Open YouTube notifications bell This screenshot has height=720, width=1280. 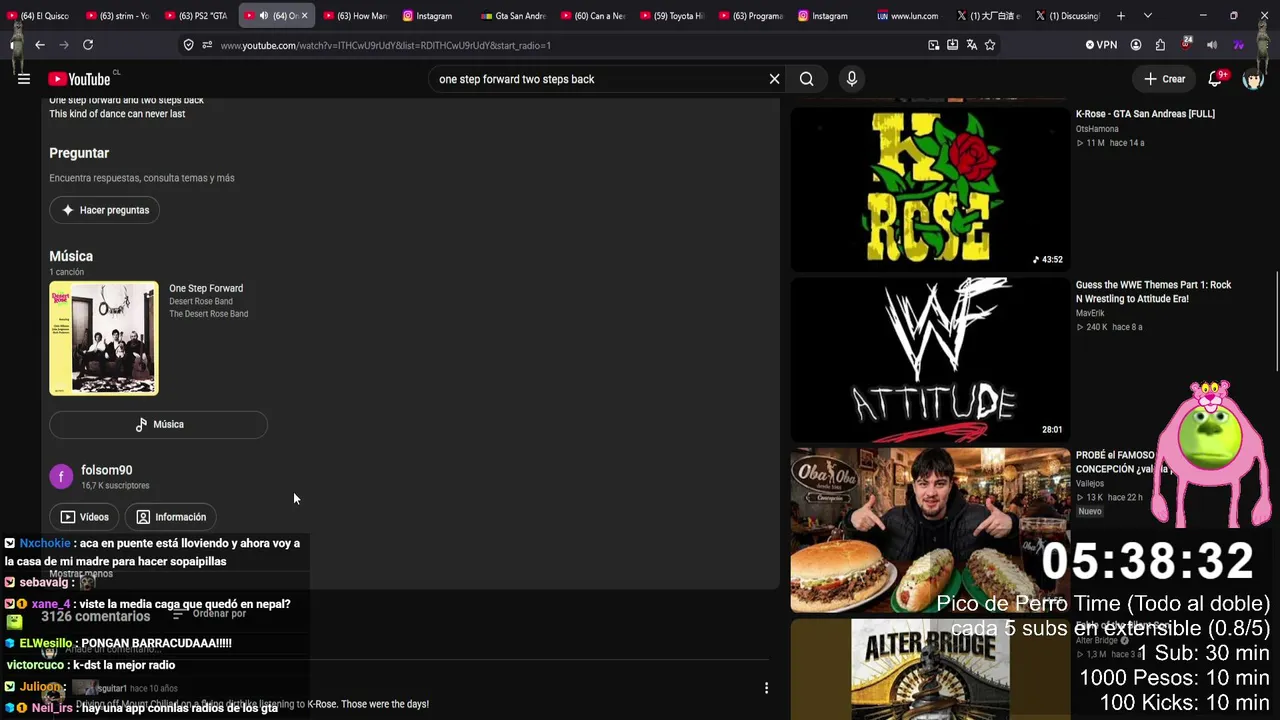(x=1216, y=79)
